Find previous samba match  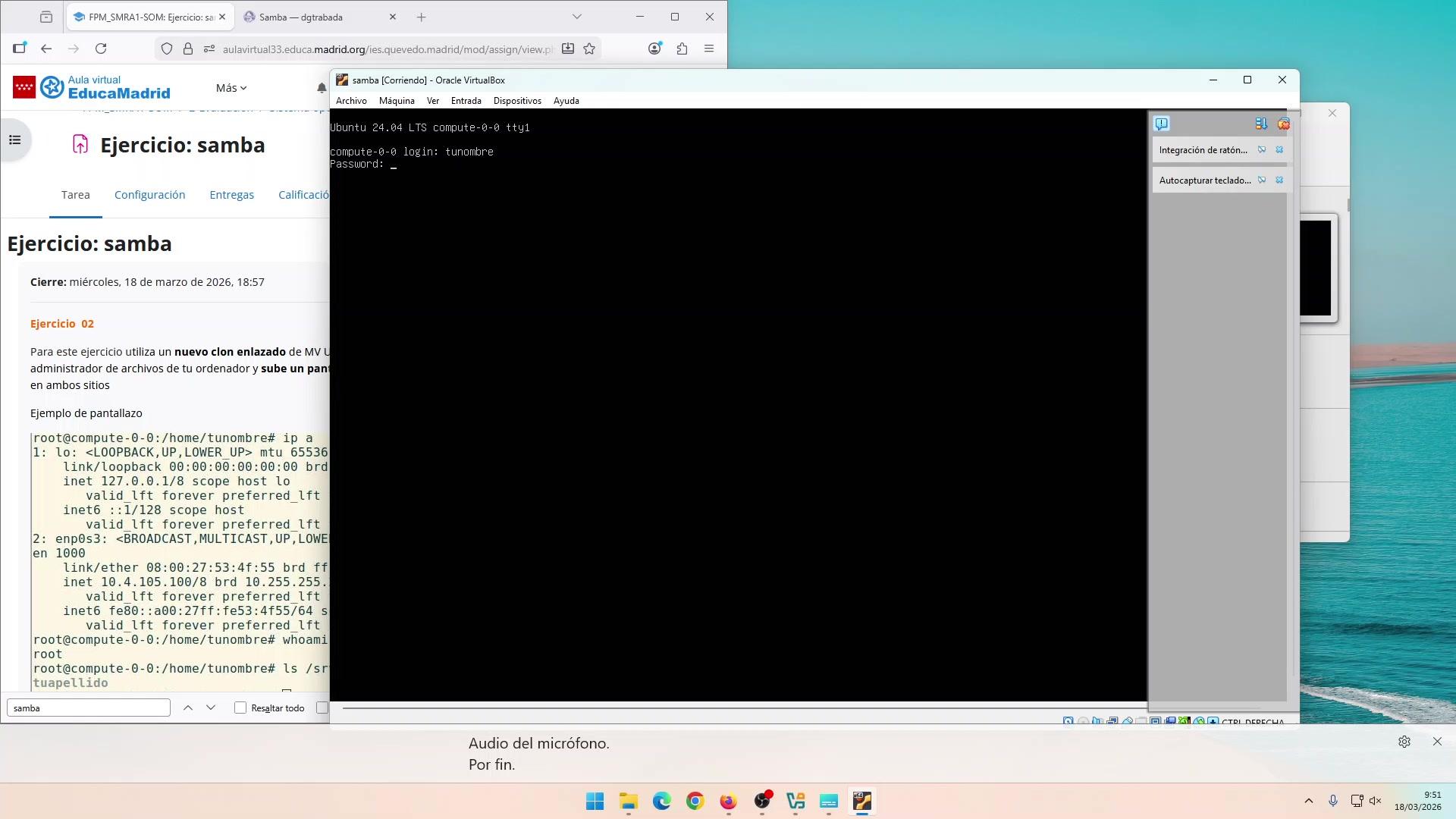tap(188, 708)
